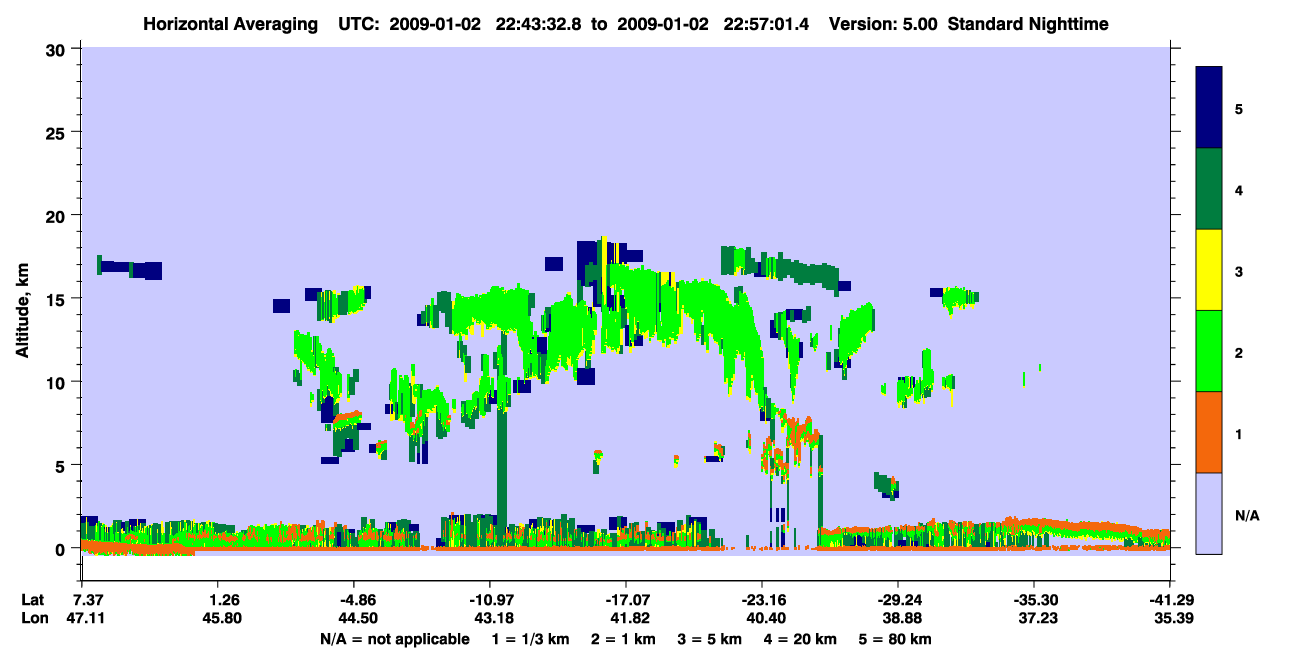Viewport: 1300px width, 667px height.
Task: Click the longitude value 37.23
Action: pos(1037,619)
